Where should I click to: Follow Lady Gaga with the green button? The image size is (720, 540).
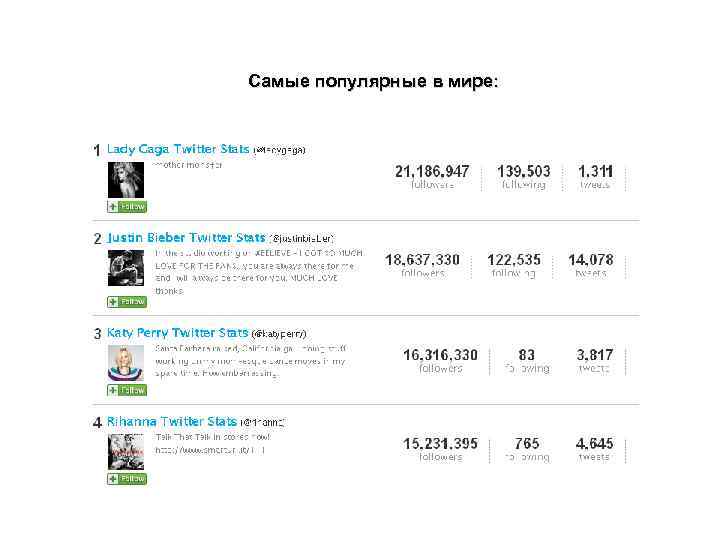tap(127, 207)
